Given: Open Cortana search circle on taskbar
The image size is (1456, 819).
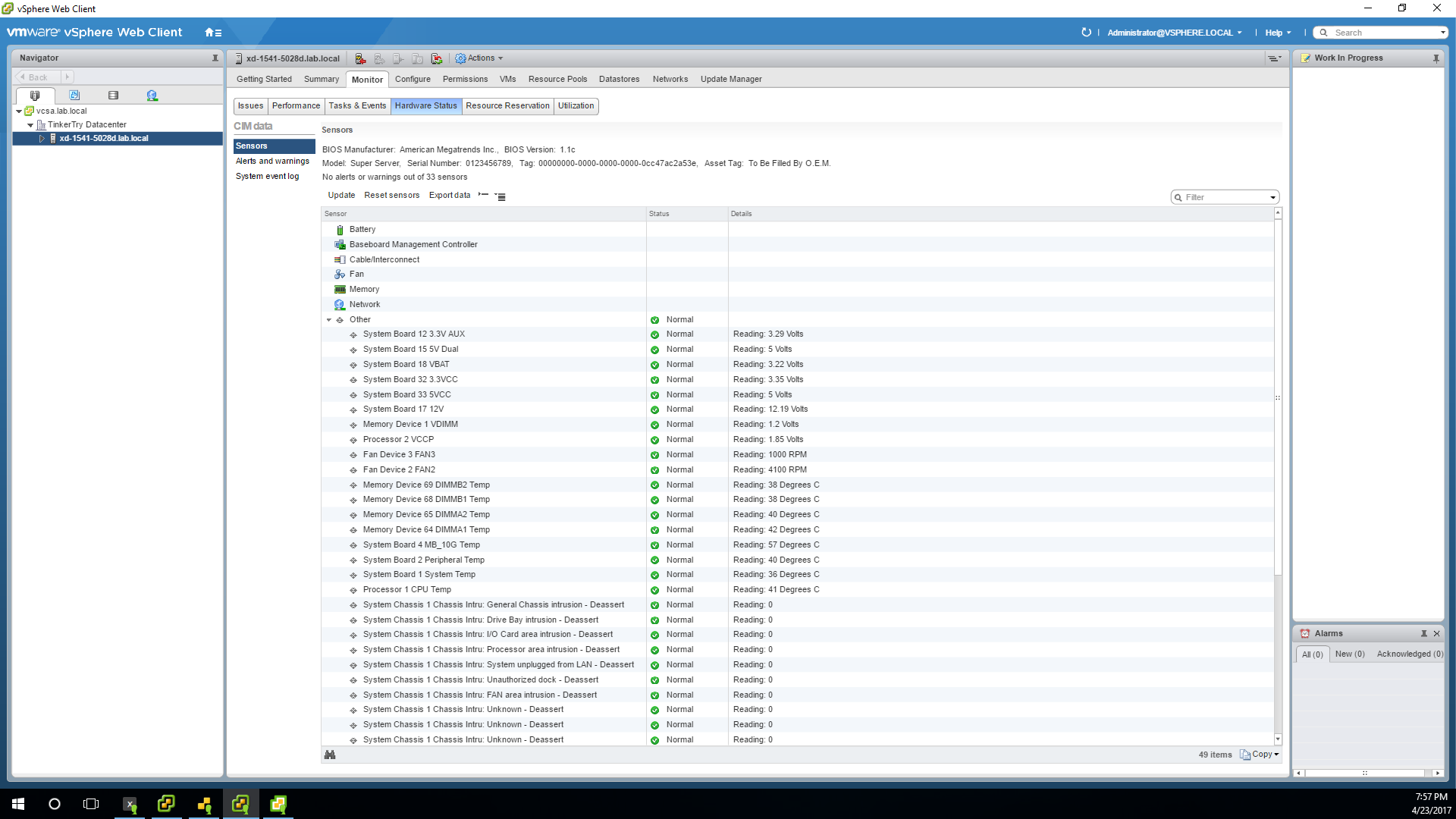Looking at the screenshot, I should pos(55,804).
